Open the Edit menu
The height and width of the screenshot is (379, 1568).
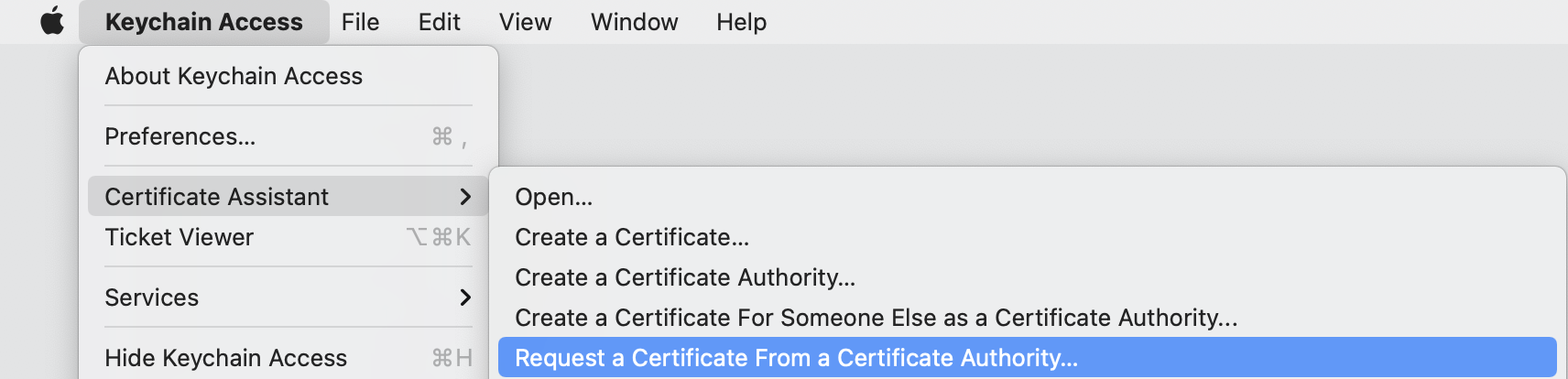(439, 22)
